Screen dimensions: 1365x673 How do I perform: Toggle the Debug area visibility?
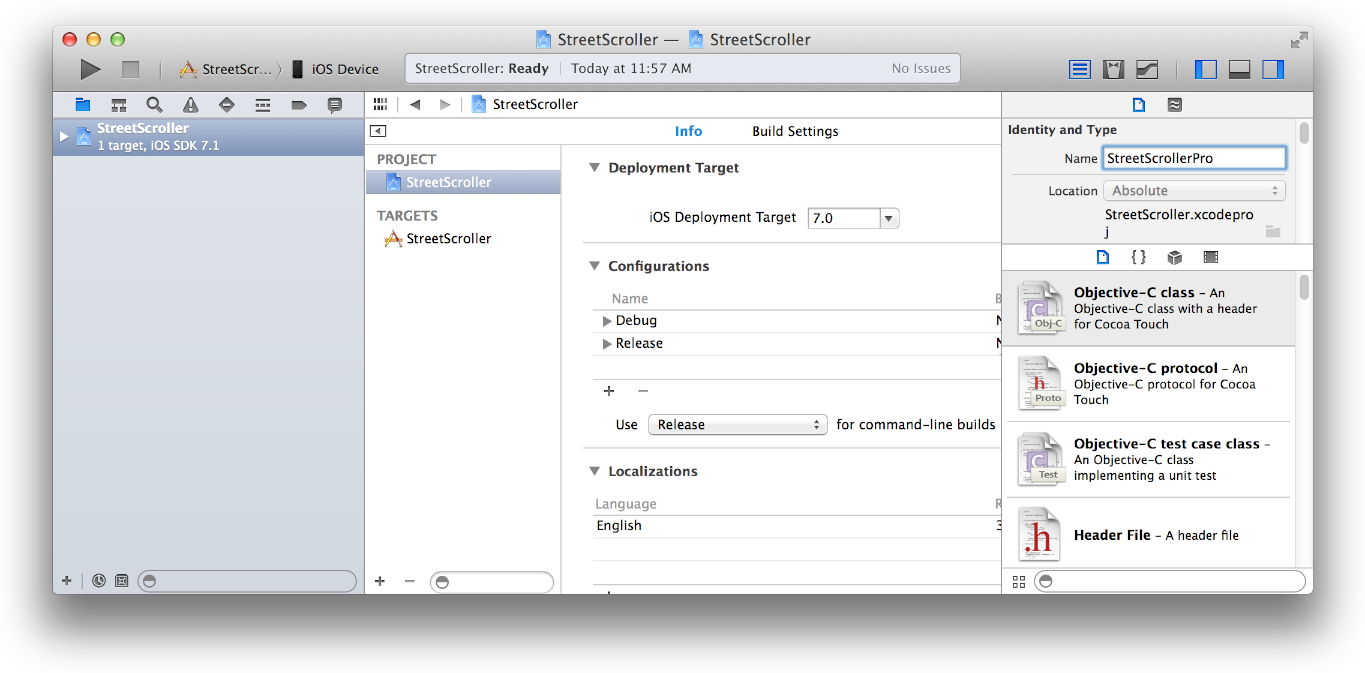pos(1239,69)
